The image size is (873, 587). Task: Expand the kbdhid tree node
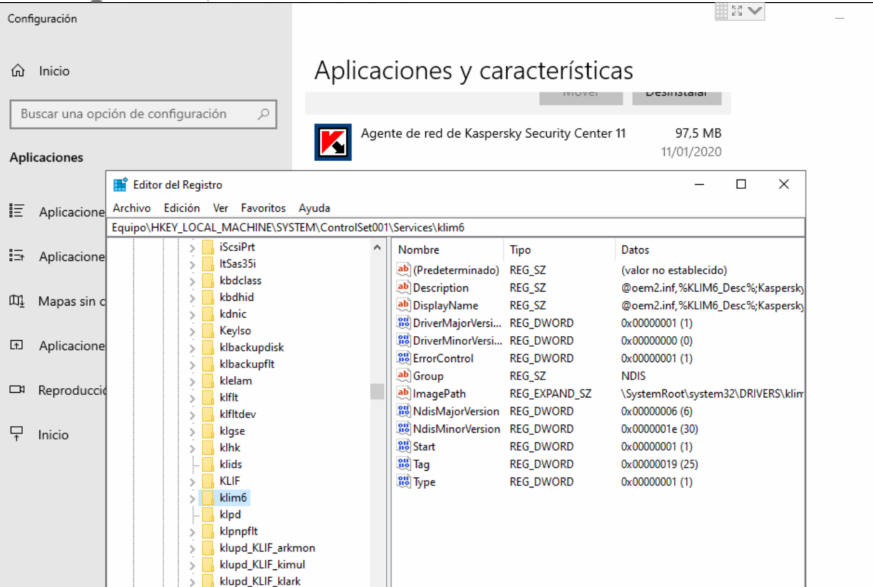click(x=192, y=298)
